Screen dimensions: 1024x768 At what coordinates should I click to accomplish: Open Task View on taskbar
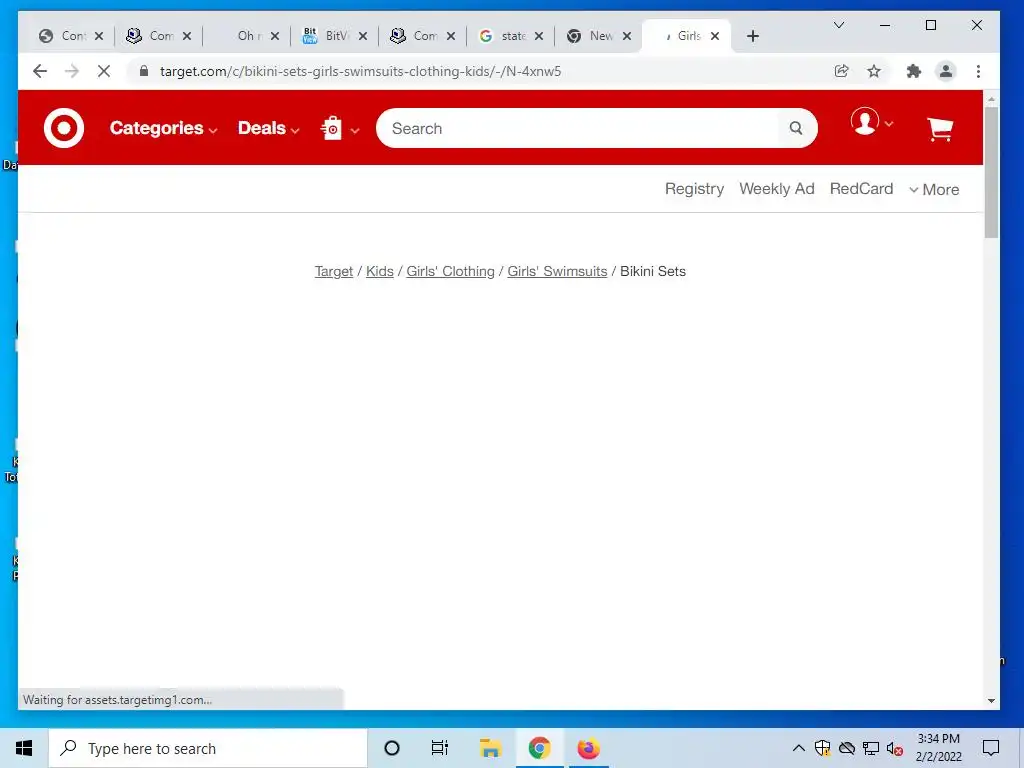(x=440, y=748)
